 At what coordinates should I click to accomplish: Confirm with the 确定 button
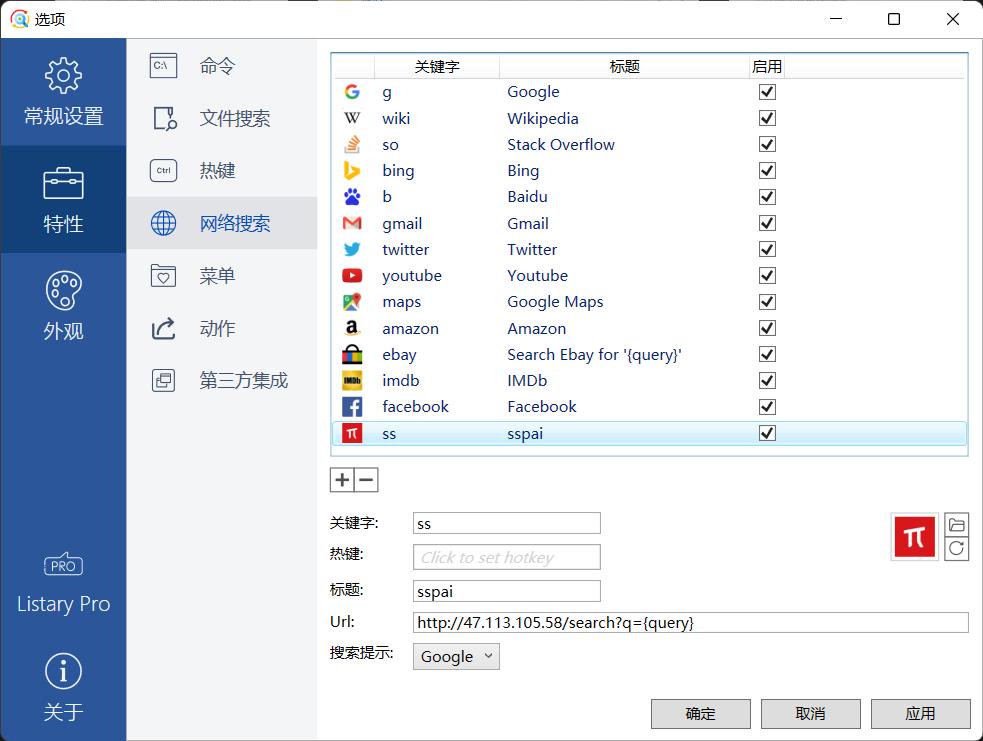701,714
